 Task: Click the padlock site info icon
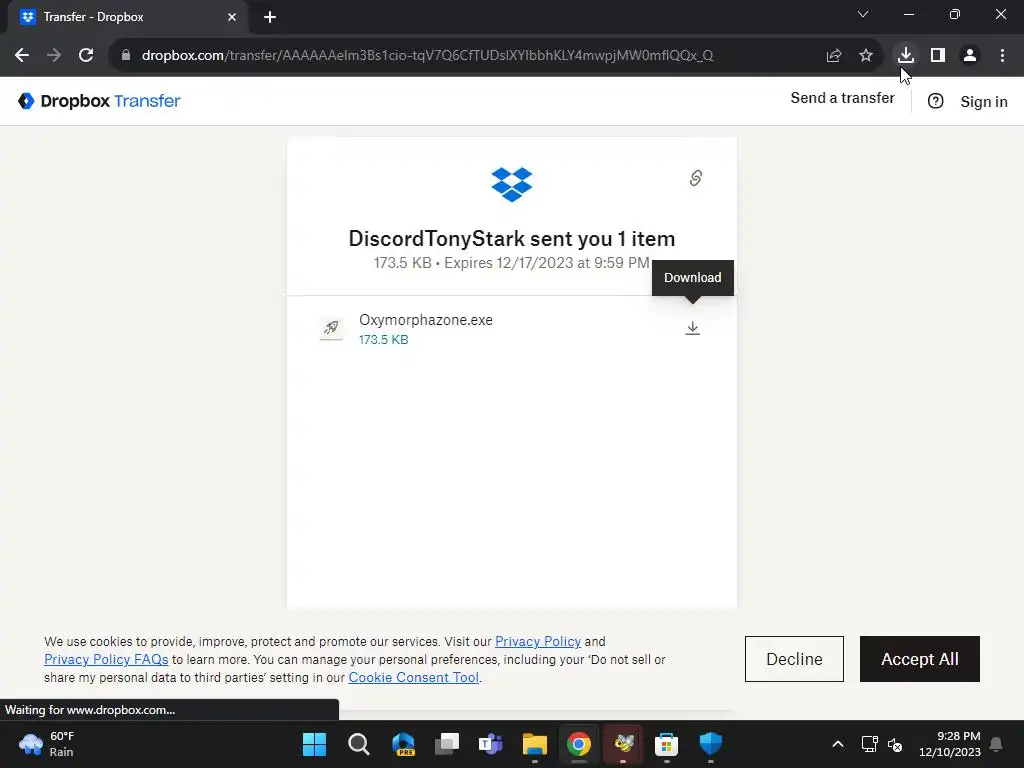tap(126, 56)
